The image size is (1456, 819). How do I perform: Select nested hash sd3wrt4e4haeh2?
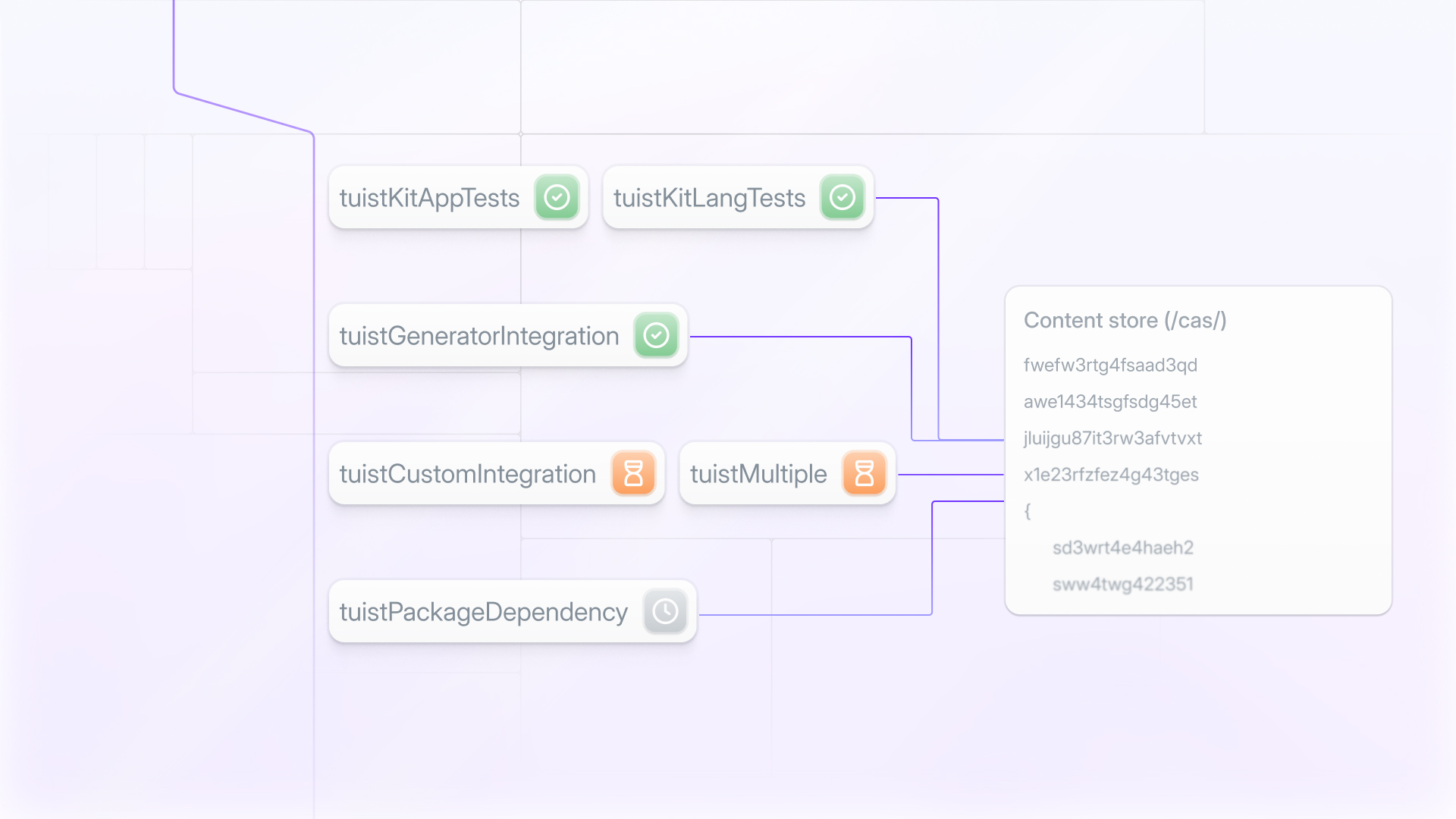pyautogui.click(x=1122, y=548)
